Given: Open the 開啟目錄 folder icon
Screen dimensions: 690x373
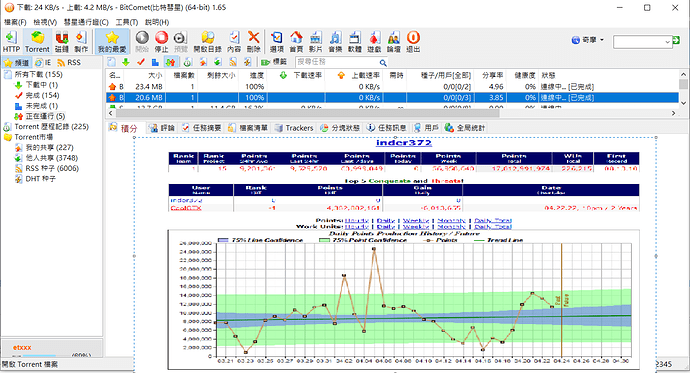Looking at the screenshot, I should pos(207,42).
